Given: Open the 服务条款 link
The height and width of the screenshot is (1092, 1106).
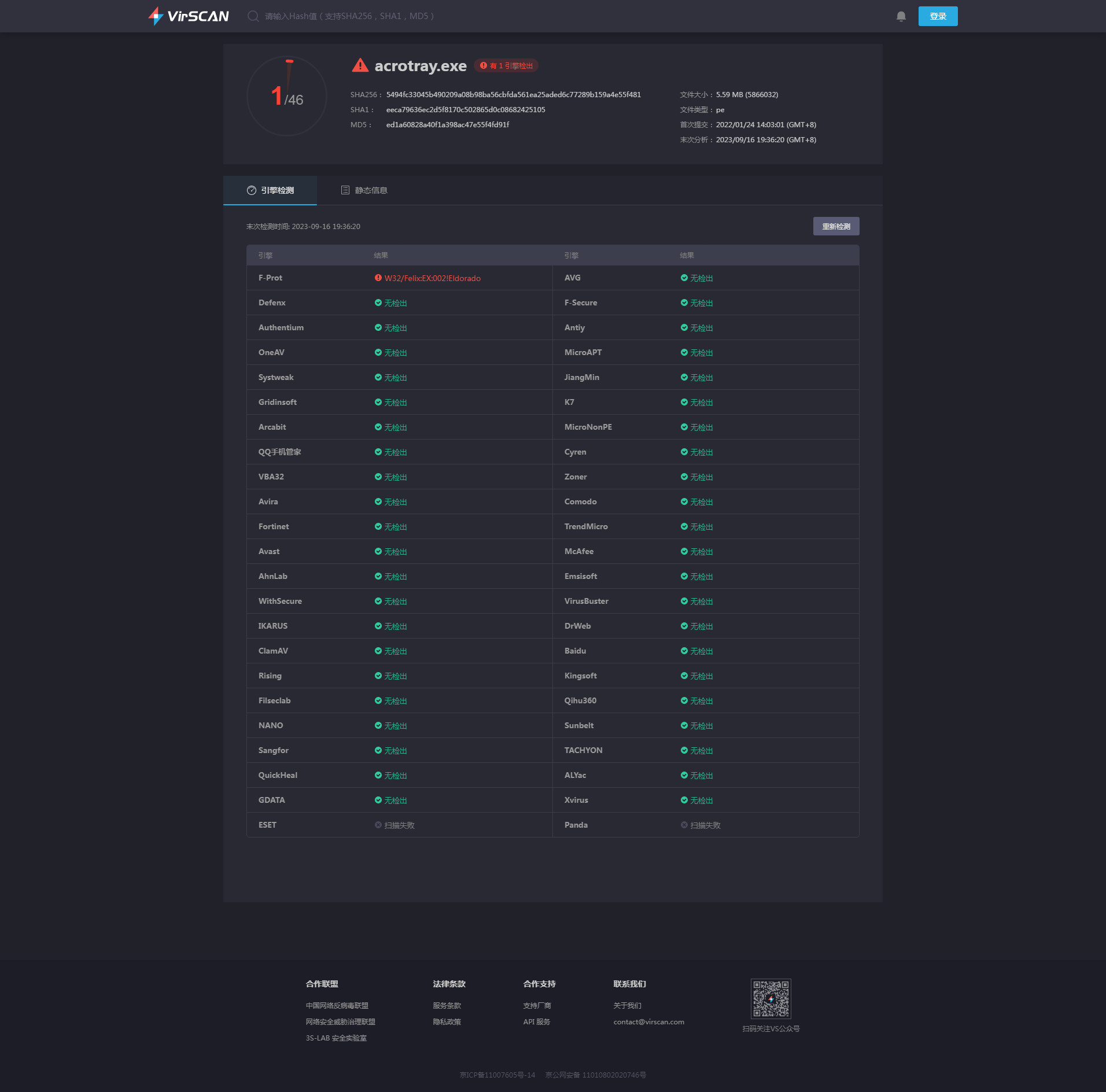Looking at the screenshot, I should click(x=447, y=1006).
